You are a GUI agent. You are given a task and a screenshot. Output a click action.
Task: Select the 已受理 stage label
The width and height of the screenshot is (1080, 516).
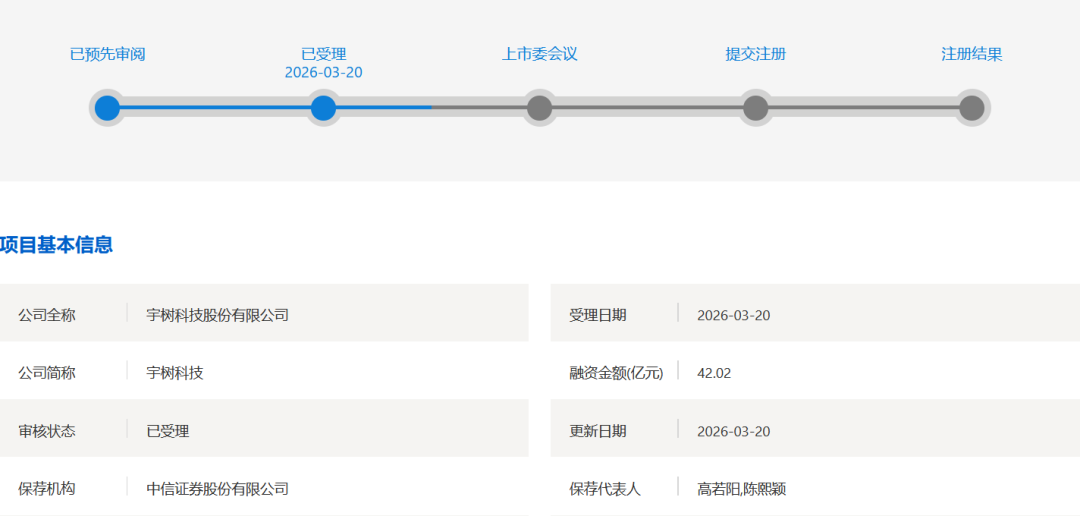coord(324,54)
